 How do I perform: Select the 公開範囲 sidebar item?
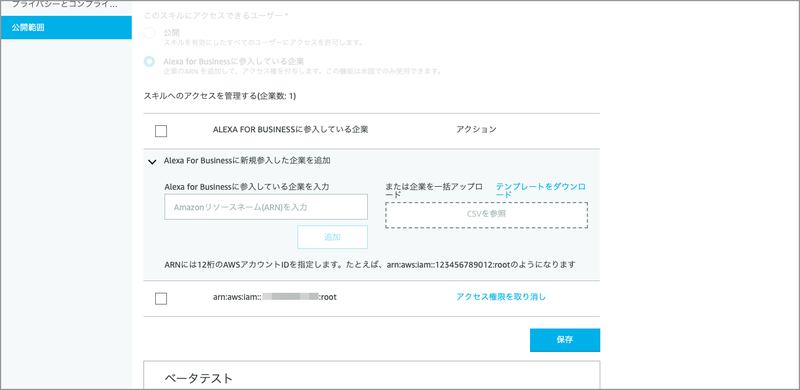tap(66, 27)
